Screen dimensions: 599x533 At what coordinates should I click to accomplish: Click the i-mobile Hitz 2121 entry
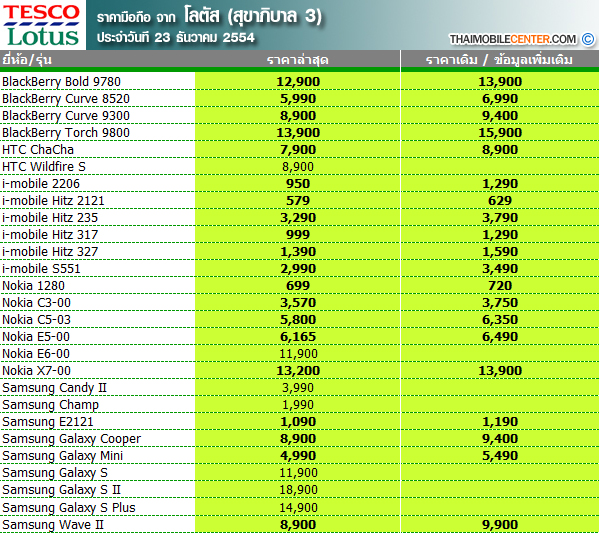tap(53, 201)
